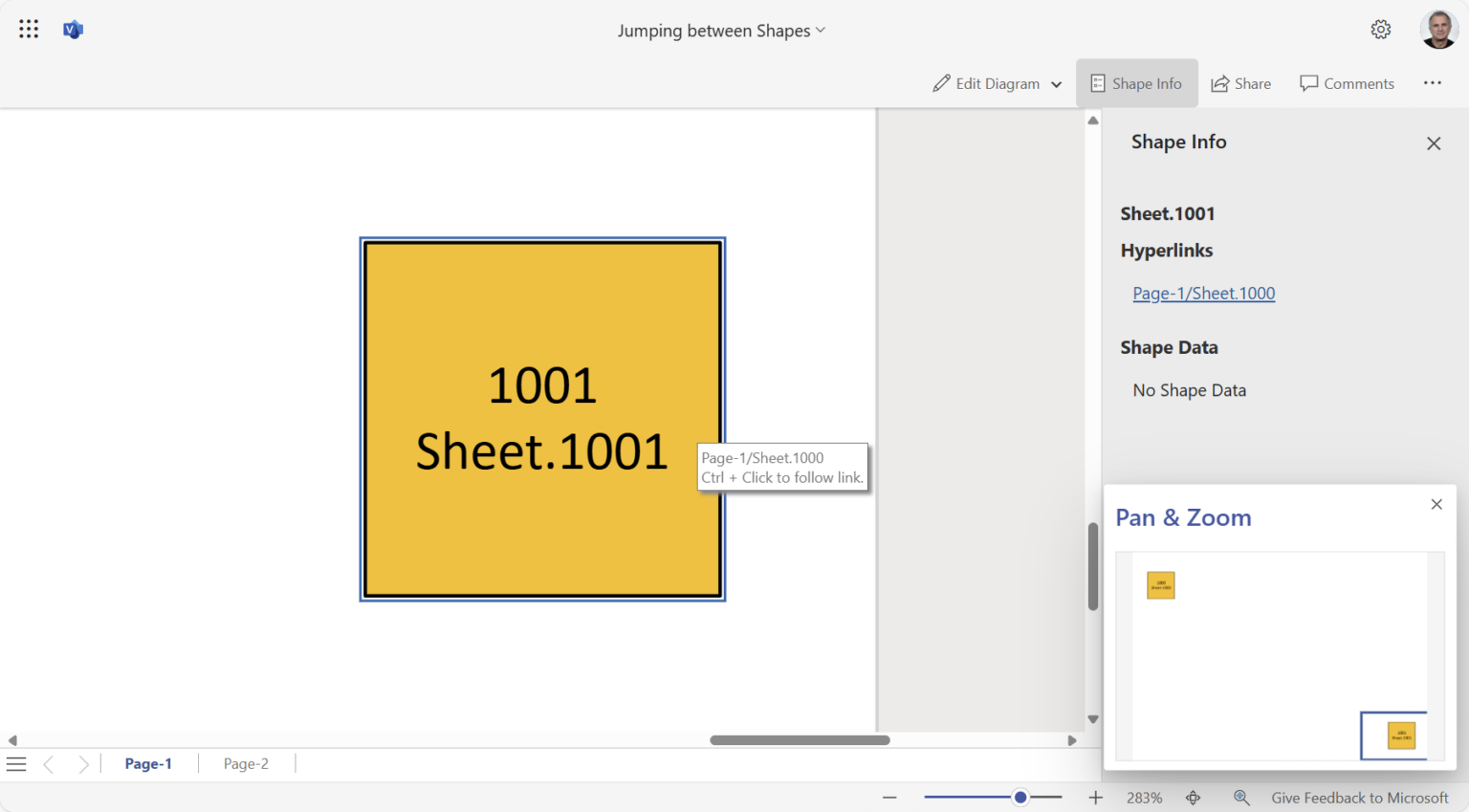The height and width of the screenshot is (812, 1469).
Task: Click the Visio application icon
Action: pyautogui.click(x=73, y=29)
